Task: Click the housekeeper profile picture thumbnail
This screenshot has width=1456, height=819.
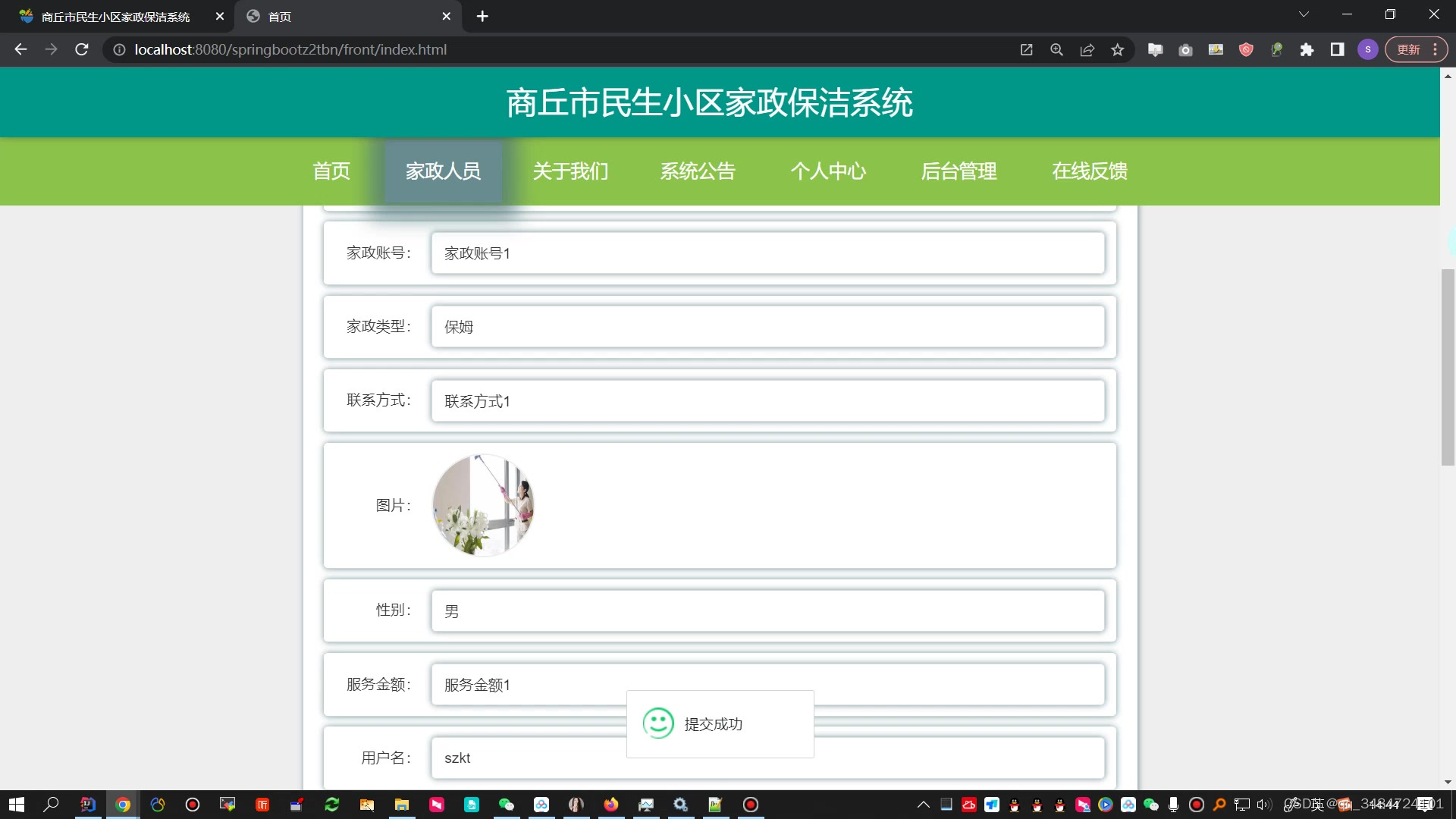Action: (x=483, y=505)
